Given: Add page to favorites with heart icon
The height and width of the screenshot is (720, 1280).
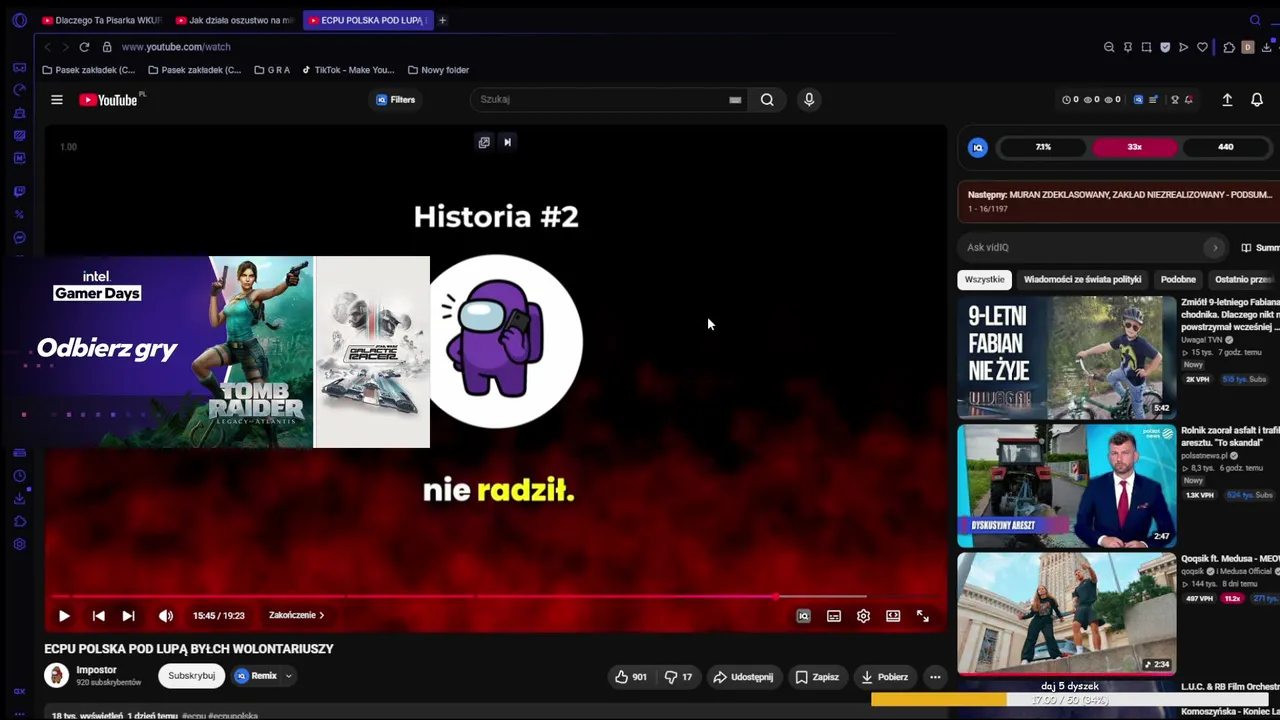Looking at the screenshot, I should tap(1202, 47).
